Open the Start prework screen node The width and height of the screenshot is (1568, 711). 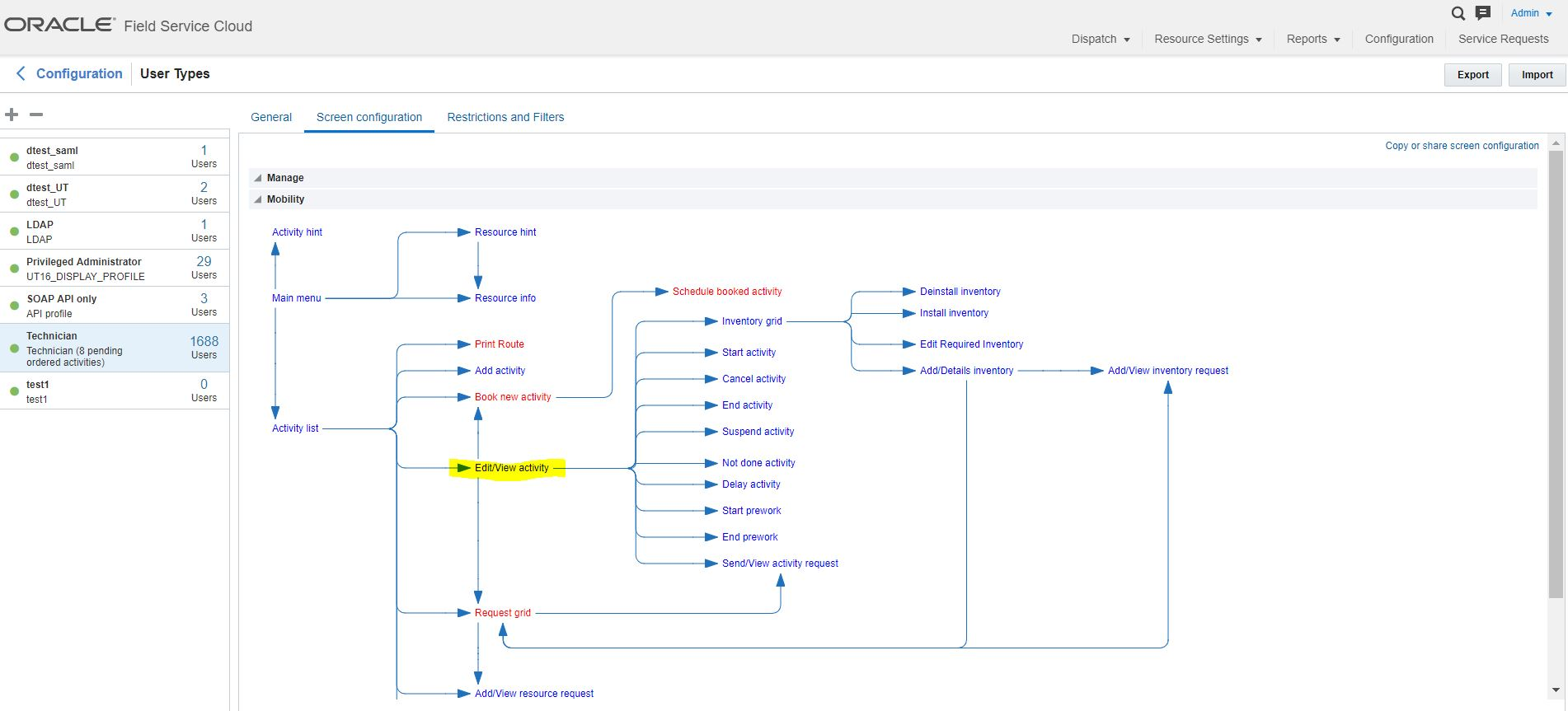(751, 511)
